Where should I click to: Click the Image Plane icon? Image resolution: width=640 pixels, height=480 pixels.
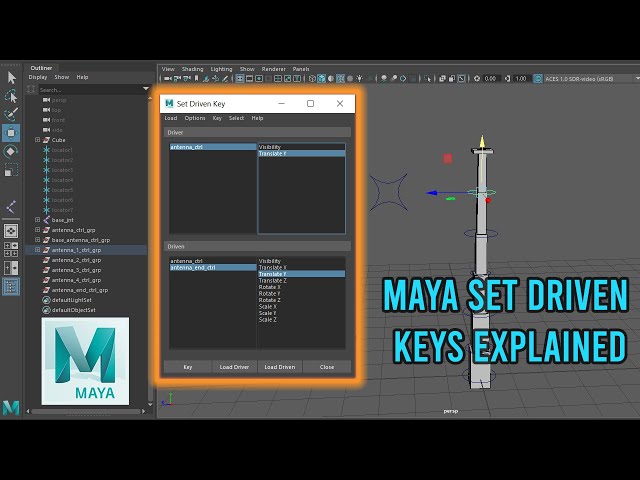[x=206, y=78]
